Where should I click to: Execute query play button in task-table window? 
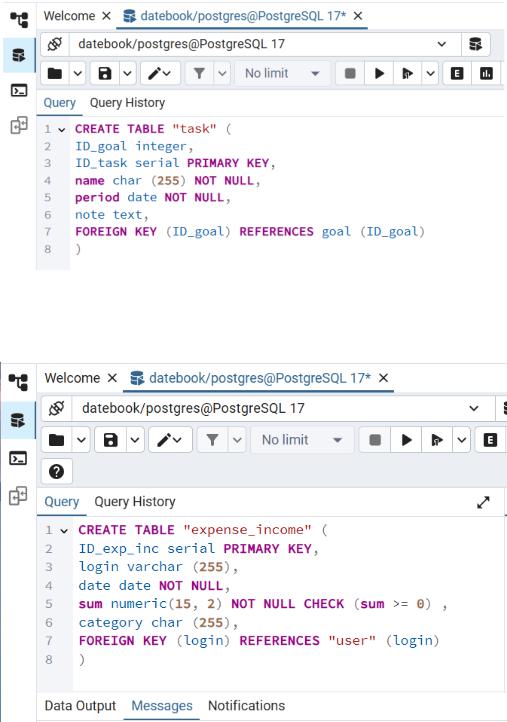pos(379,73)
